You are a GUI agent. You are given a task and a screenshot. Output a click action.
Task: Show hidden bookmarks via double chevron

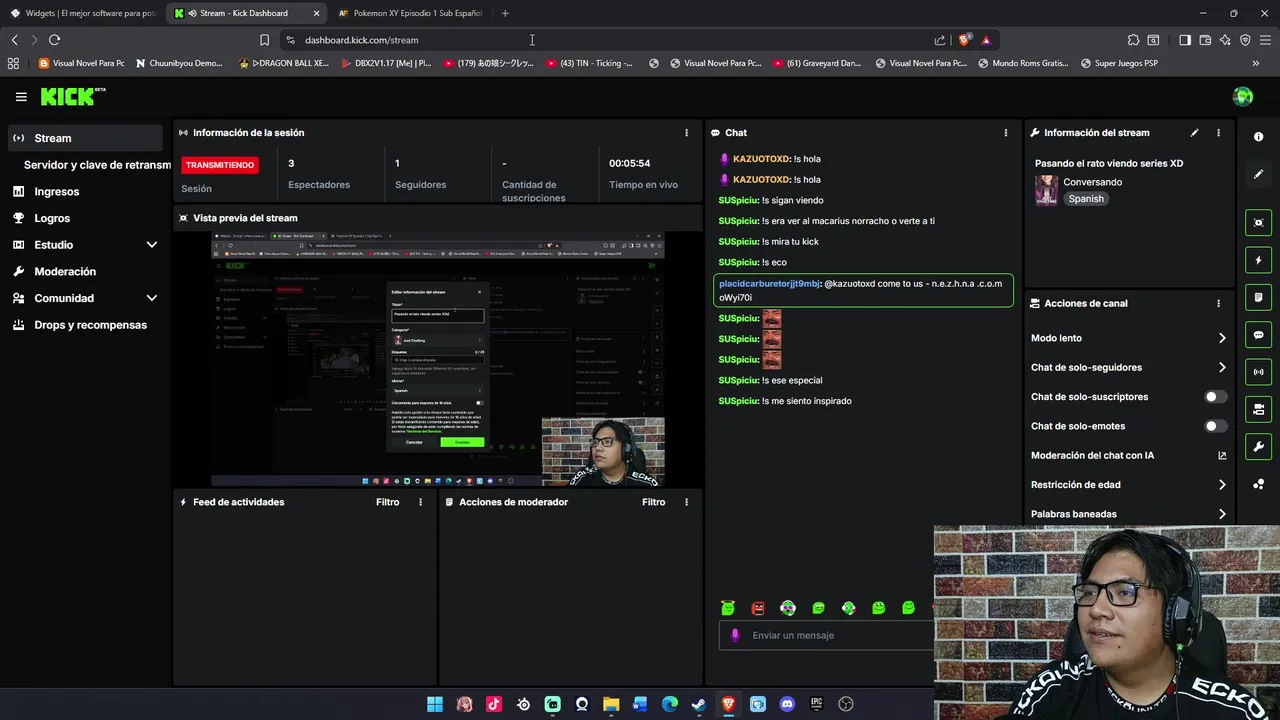[1255, 63]
